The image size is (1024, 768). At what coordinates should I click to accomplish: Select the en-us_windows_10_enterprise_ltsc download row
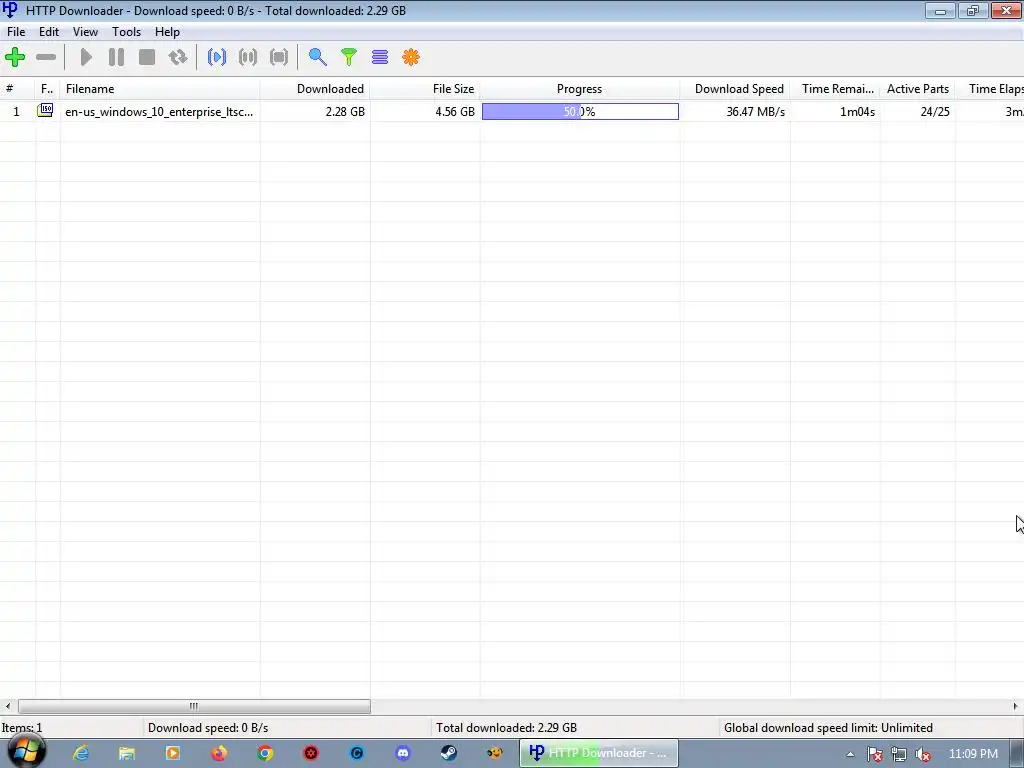point(512,112)
